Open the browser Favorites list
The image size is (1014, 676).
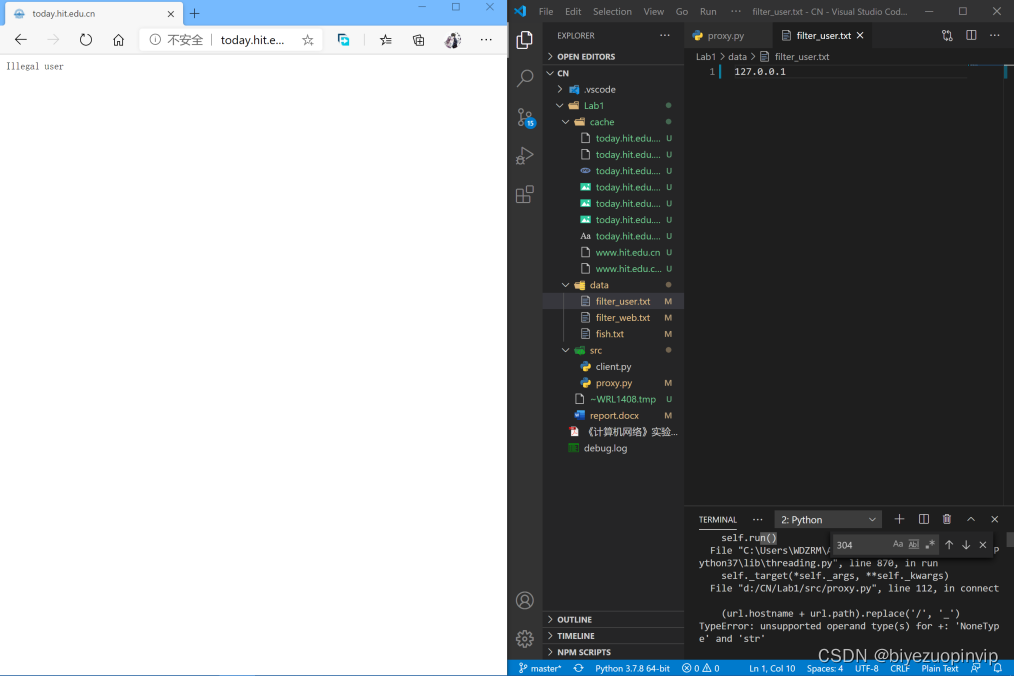(x=386, y=40)
